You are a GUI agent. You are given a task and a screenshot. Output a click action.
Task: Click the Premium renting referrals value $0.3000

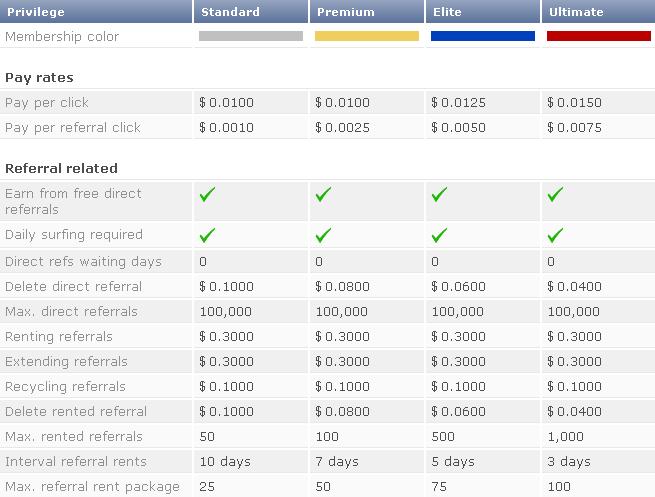[343, 337]
